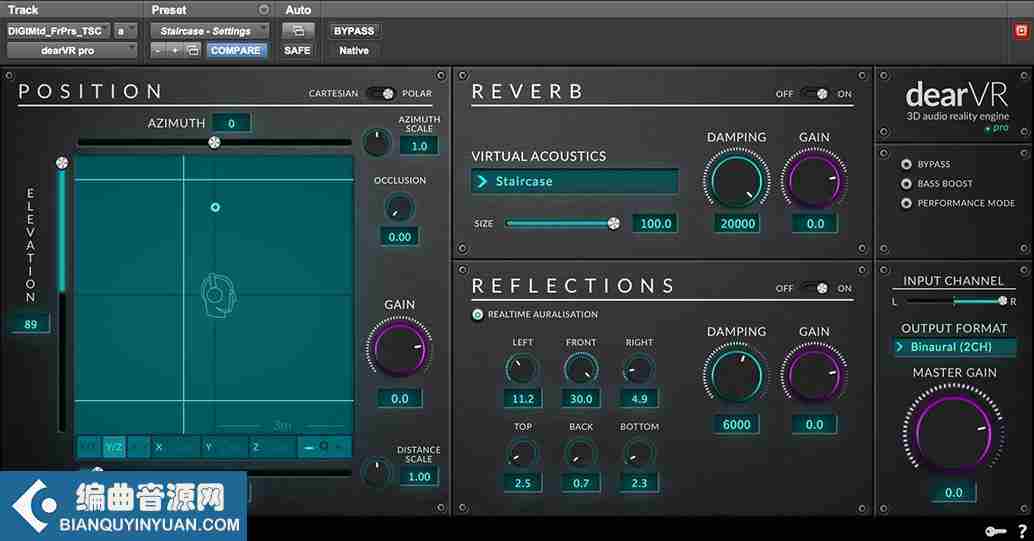Enable Realtime Auralisation option
This screenshot has height=541, width=1034.
tap(477, 315)
